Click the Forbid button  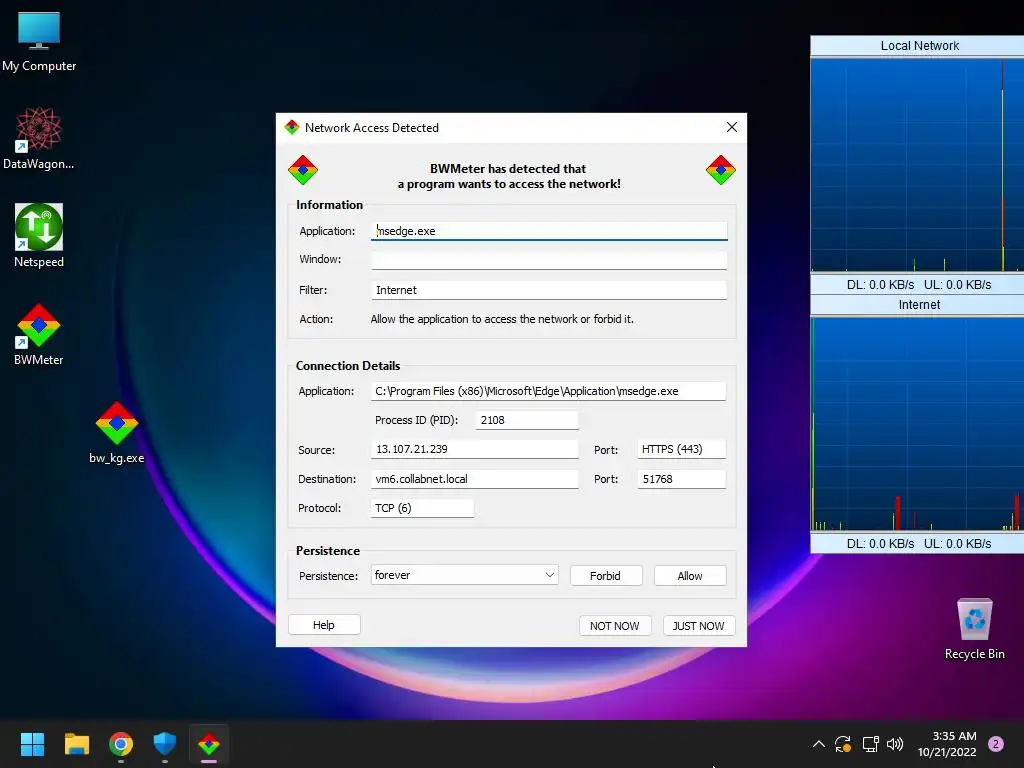coord(605,575)
